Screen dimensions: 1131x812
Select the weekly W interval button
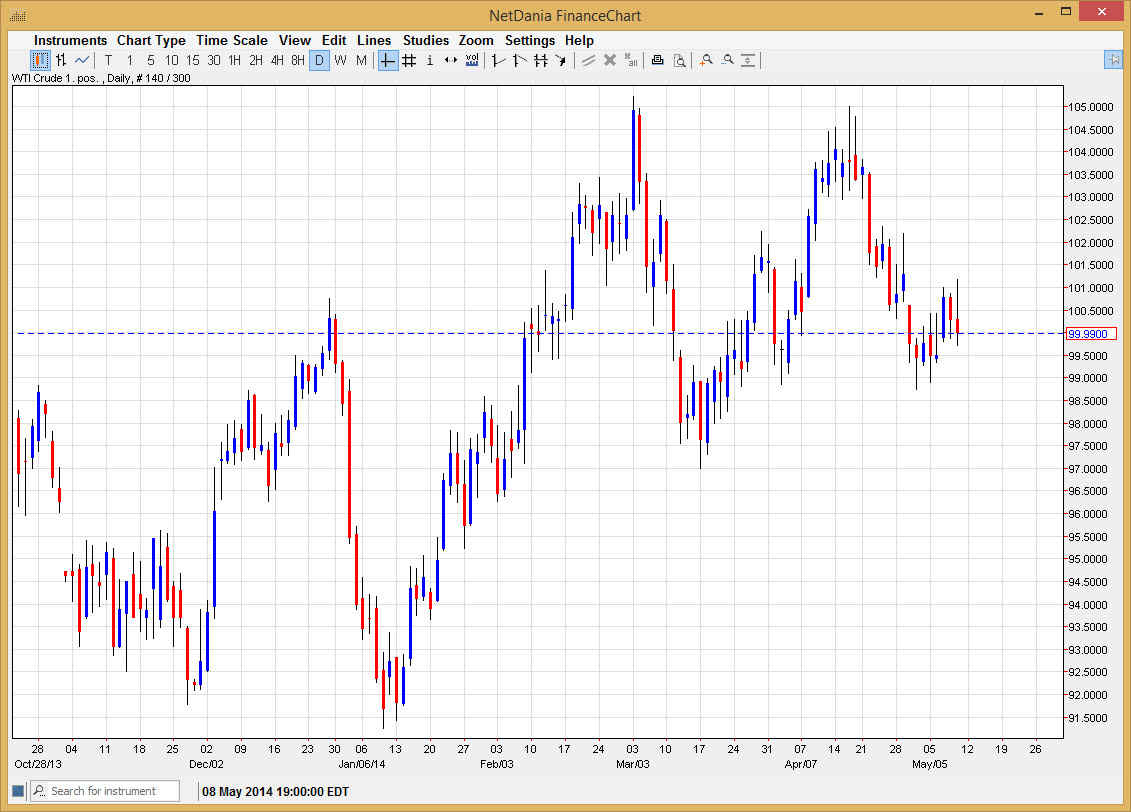340,60
